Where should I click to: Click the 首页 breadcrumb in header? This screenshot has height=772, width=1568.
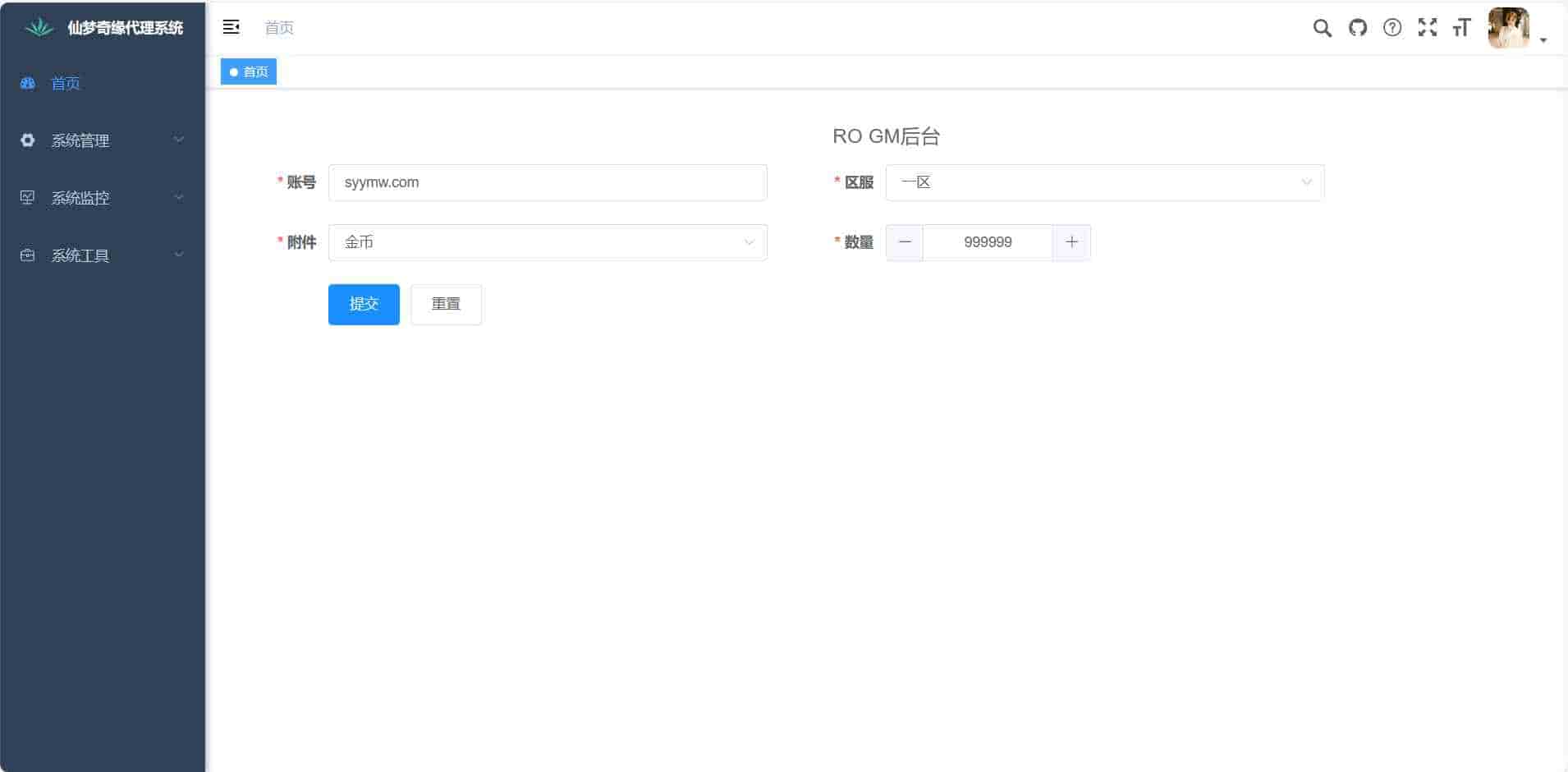[279, 28]
